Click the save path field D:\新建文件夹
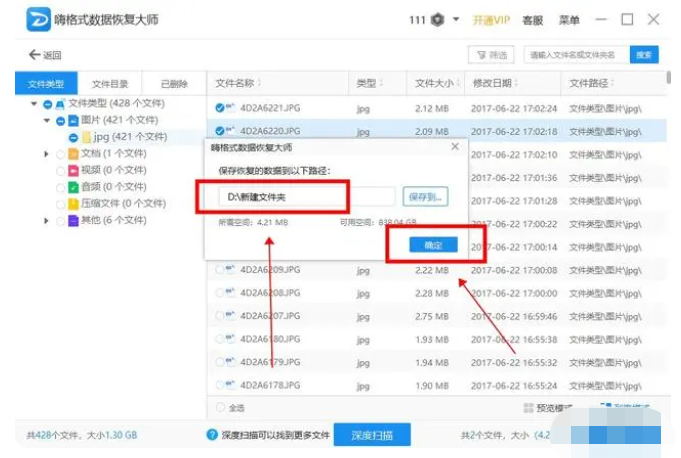The height and width of the screenshot is (458, 681). (307, 197)
